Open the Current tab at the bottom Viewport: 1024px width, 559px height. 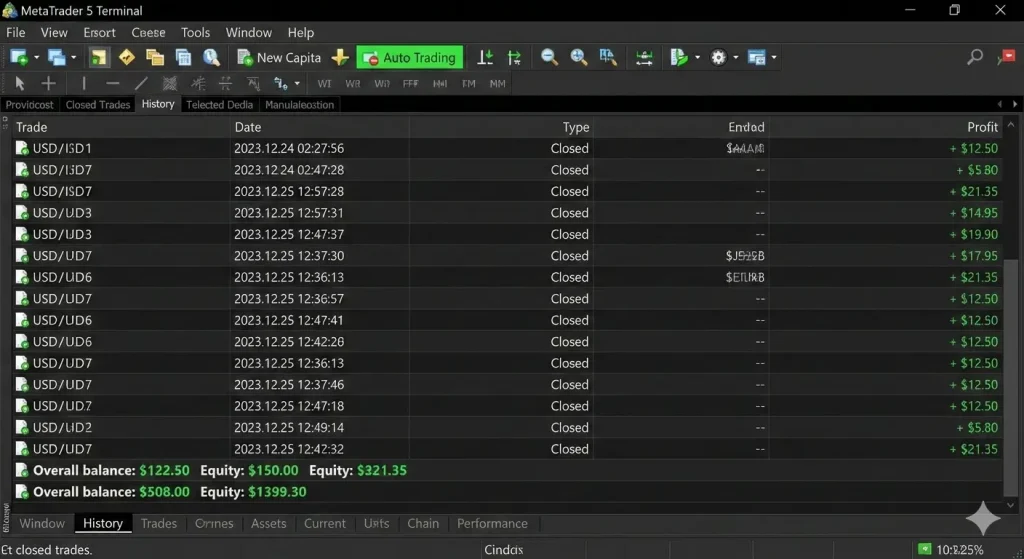pos(325,524)
